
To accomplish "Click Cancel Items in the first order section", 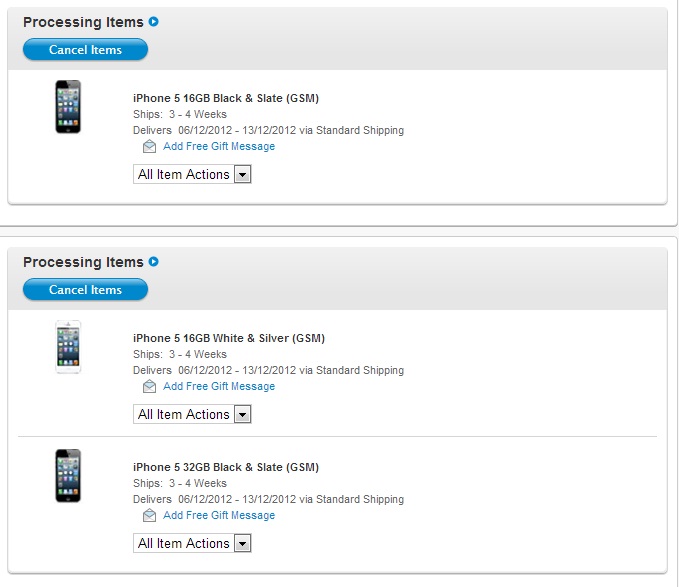I will (x=85, y=49).
